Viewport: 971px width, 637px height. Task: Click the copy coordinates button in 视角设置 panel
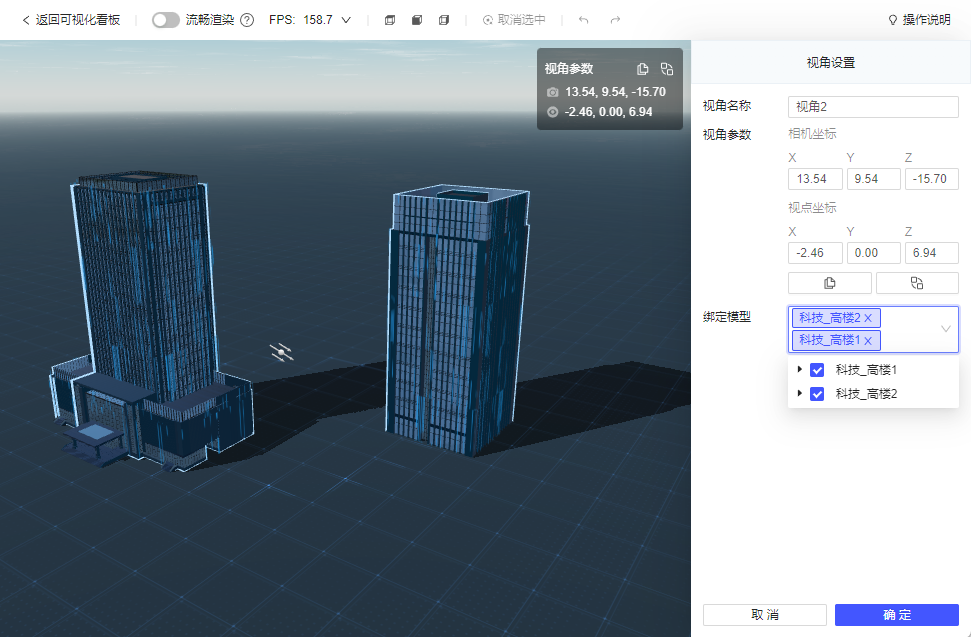830,283
